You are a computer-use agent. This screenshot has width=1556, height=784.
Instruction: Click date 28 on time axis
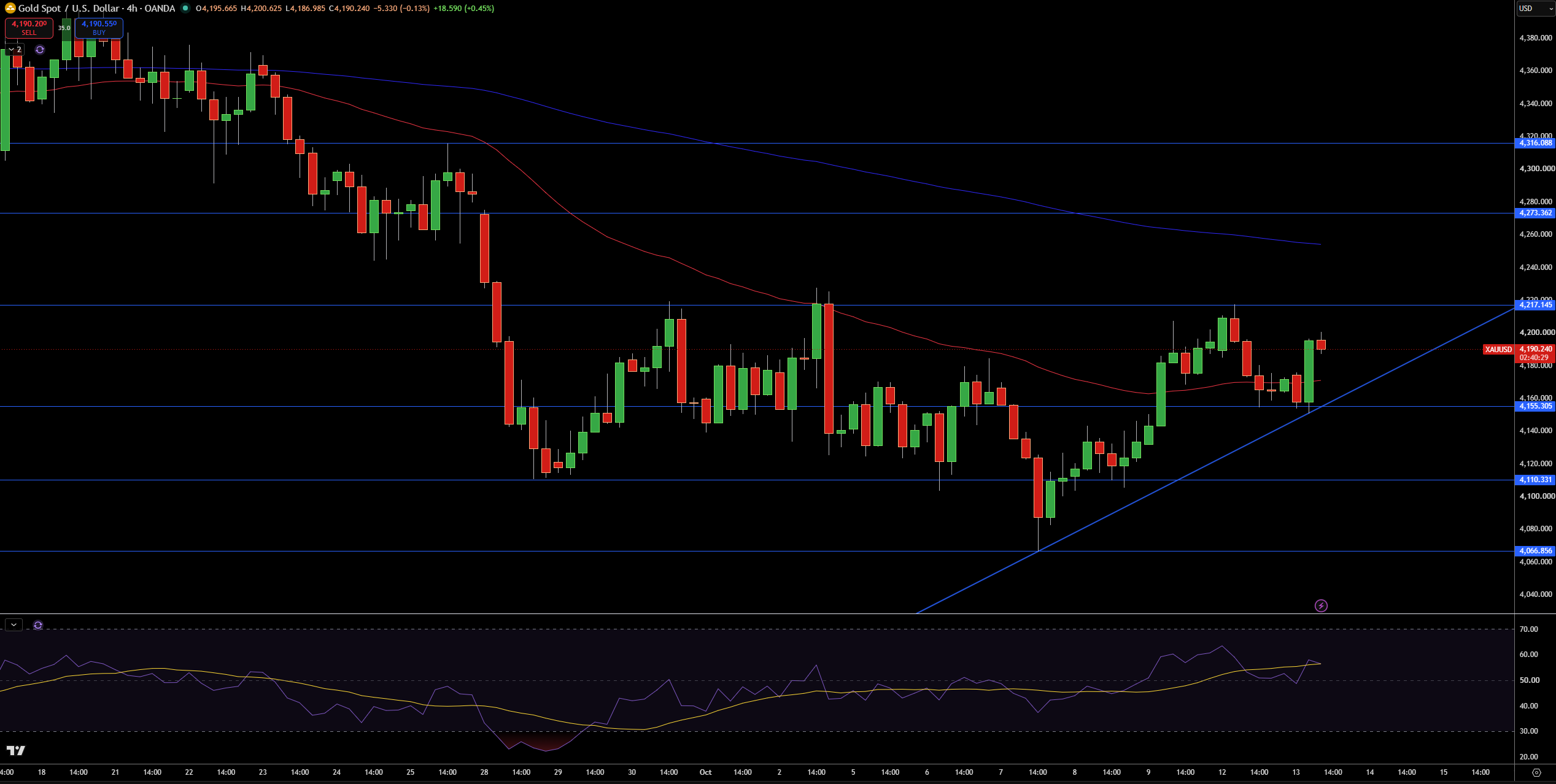point(484,772)
